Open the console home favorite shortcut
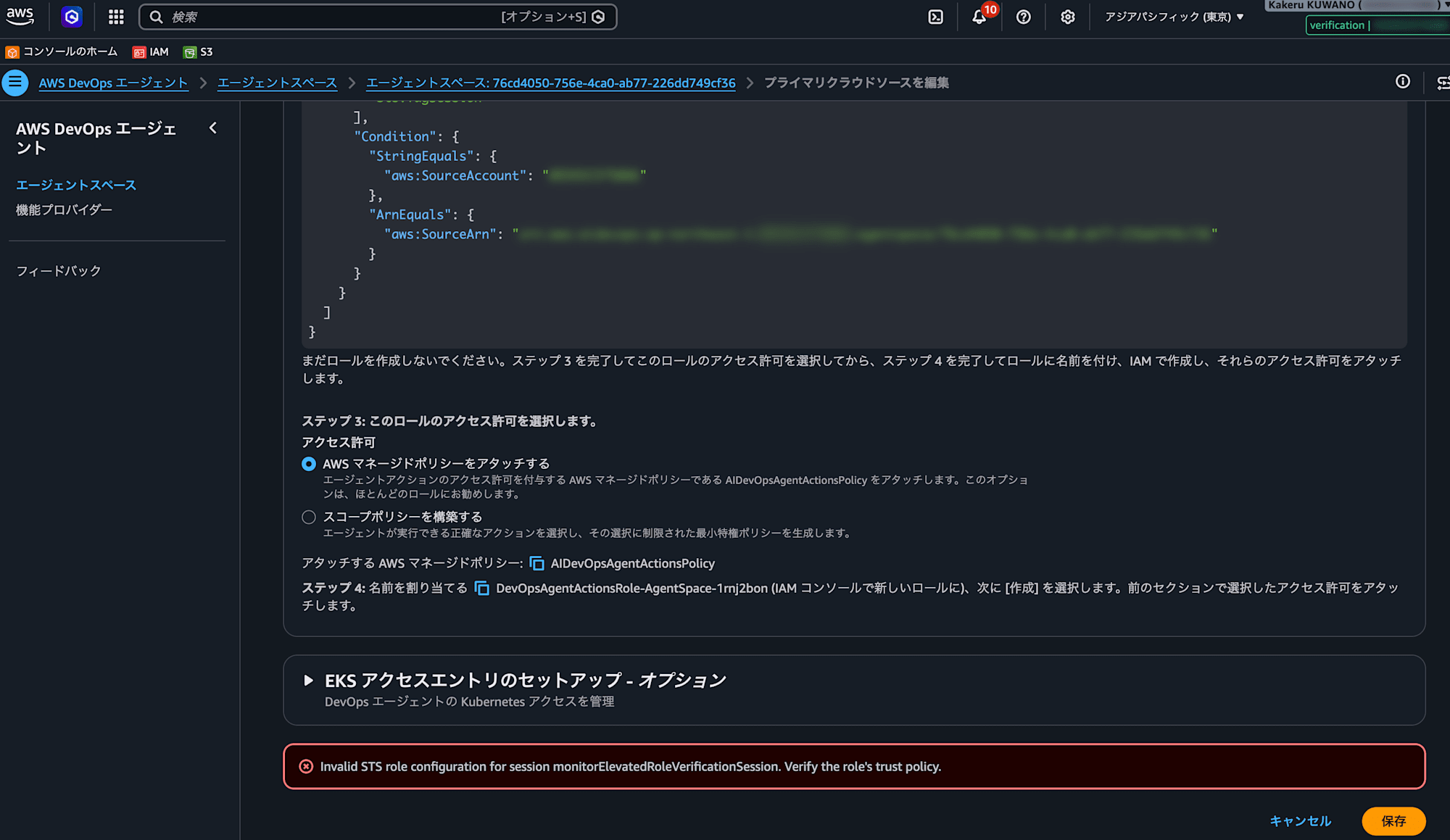 pyautogui.click(x=62, y=52)
